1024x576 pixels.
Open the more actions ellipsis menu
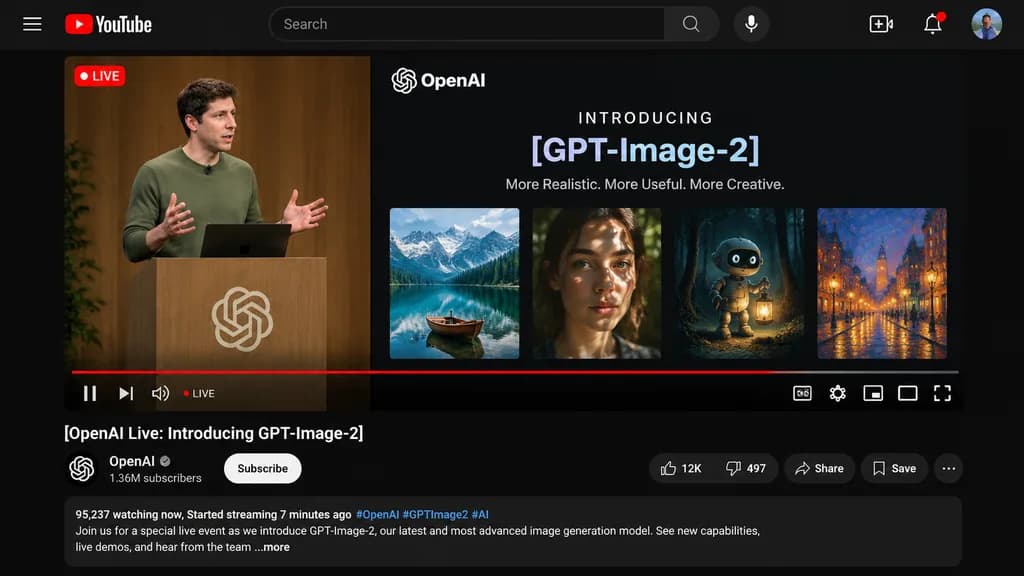tap(948, 468)
